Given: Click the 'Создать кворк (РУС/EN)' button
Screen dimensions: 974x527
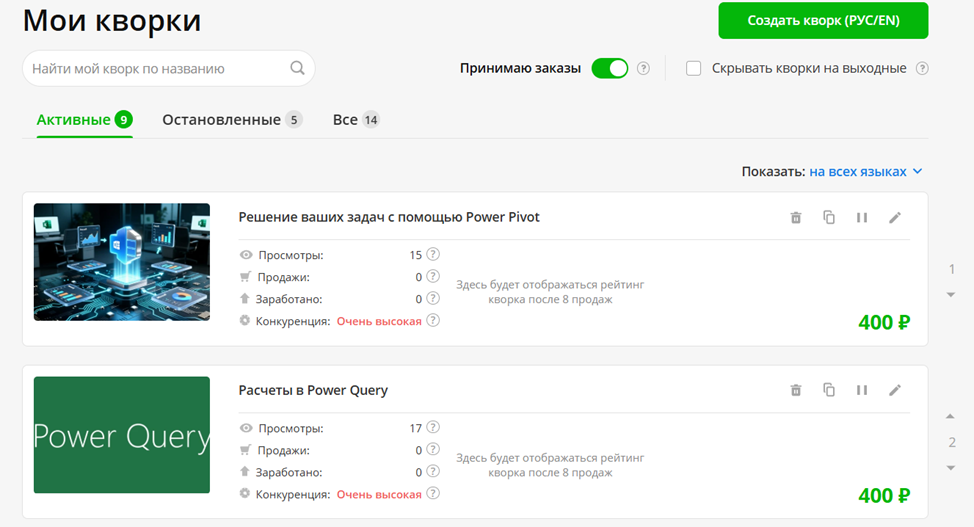Looking at the screenshot, I should coord(822,21).
